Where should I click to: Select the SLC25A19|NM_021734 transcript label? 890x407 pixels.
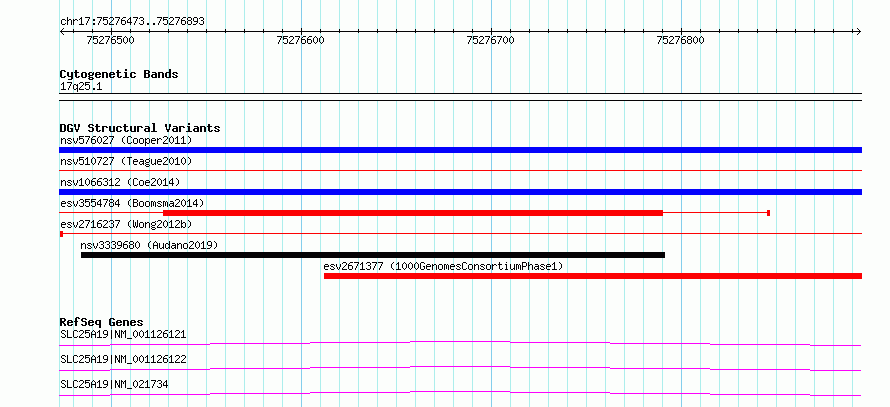(114, 384)
